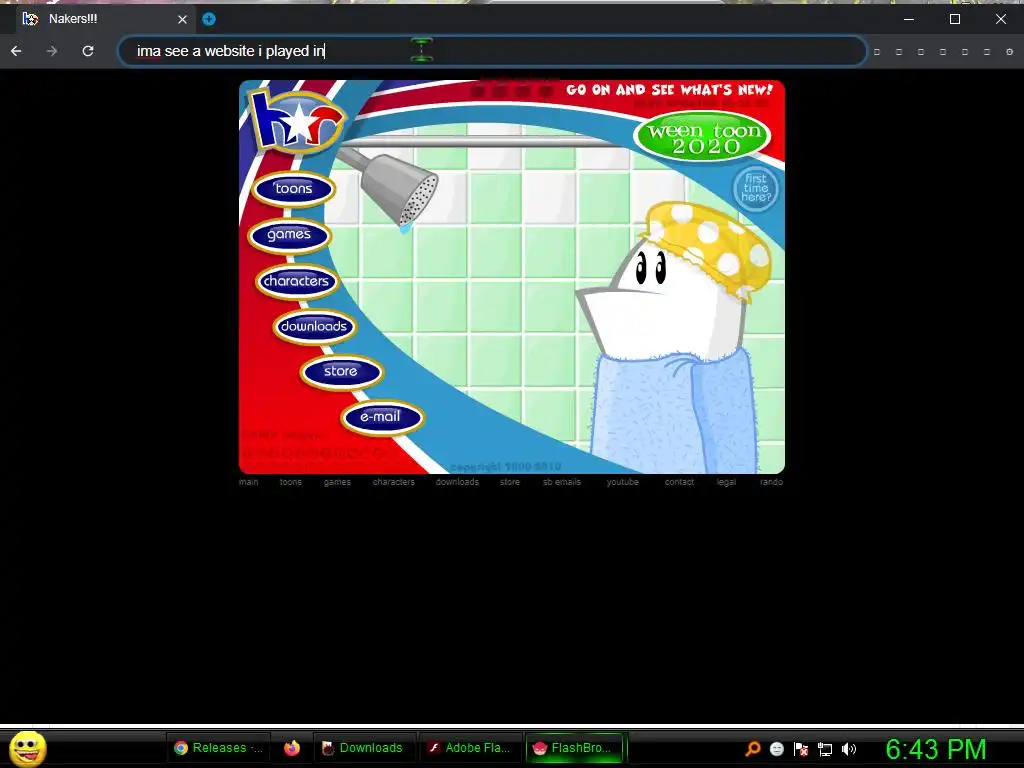Follow the 'rando' footer link
Image resolution: width=1024 pixels, height=768 pixels.
click(x=771, y=482)
